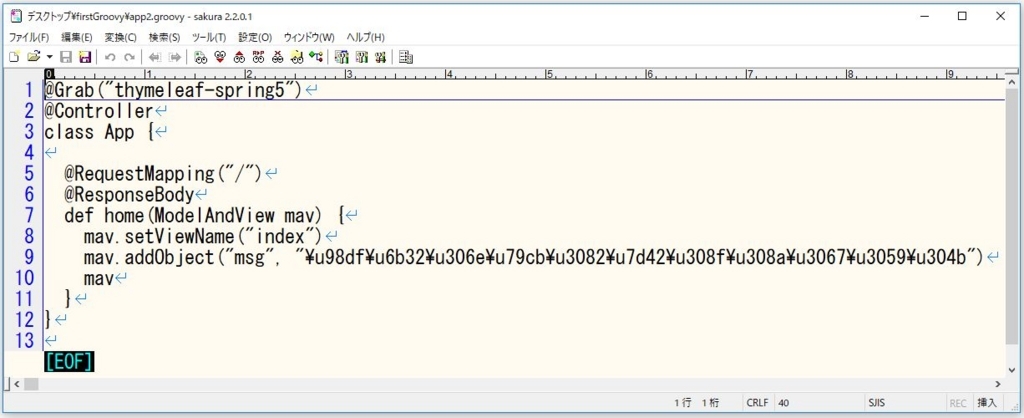The image size is (1024, 418).
Task: Undo the last edit
Action: 110,57
